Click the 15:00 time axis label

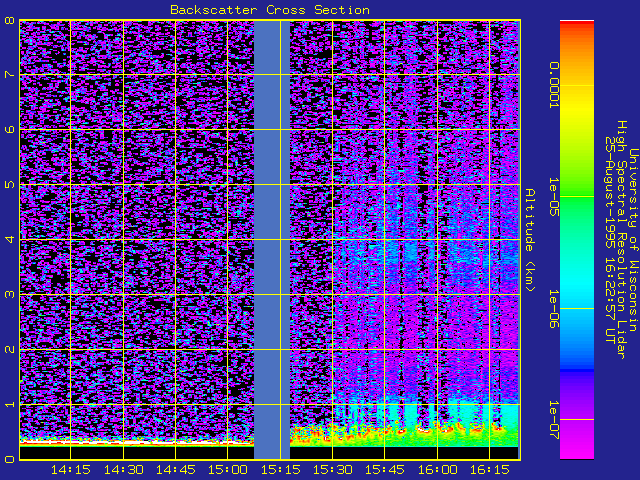tap(228, 470)
